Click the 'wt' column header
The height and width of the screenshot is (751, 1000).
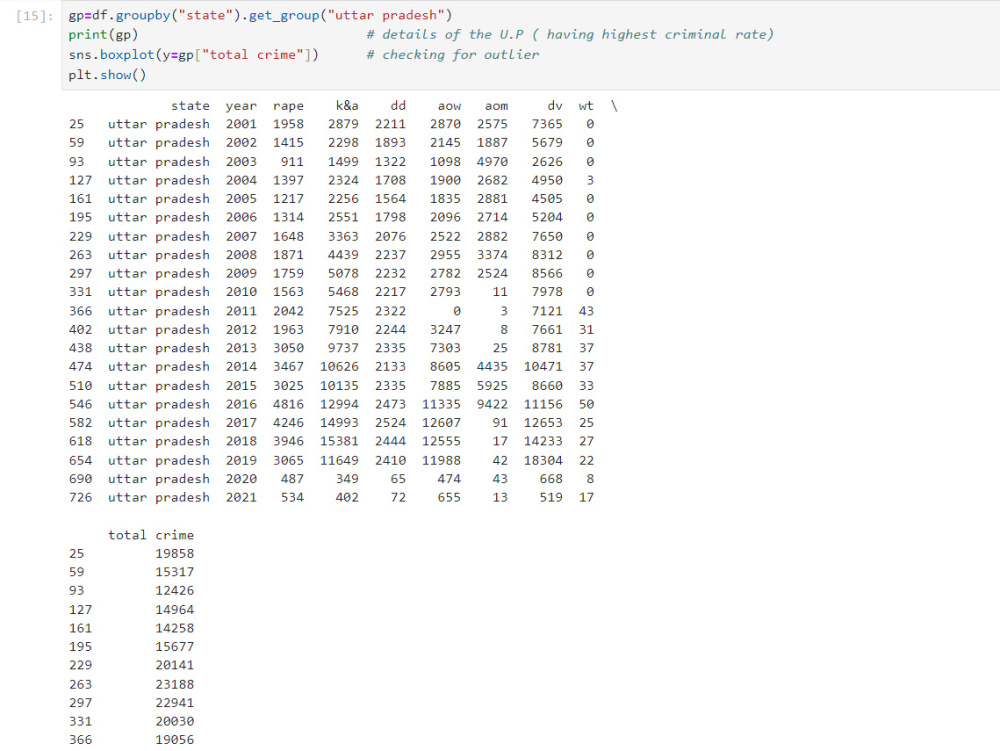tap(586, 106)
